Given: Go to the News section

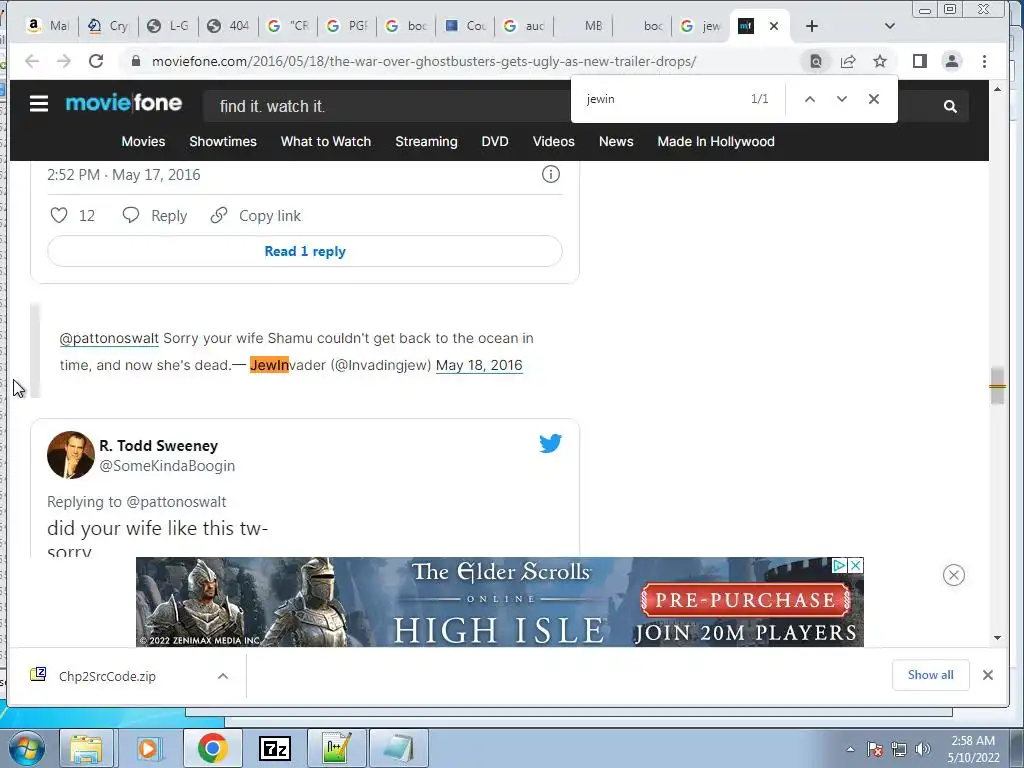Looking at the screenshot, I should click(x=616, y=142).
